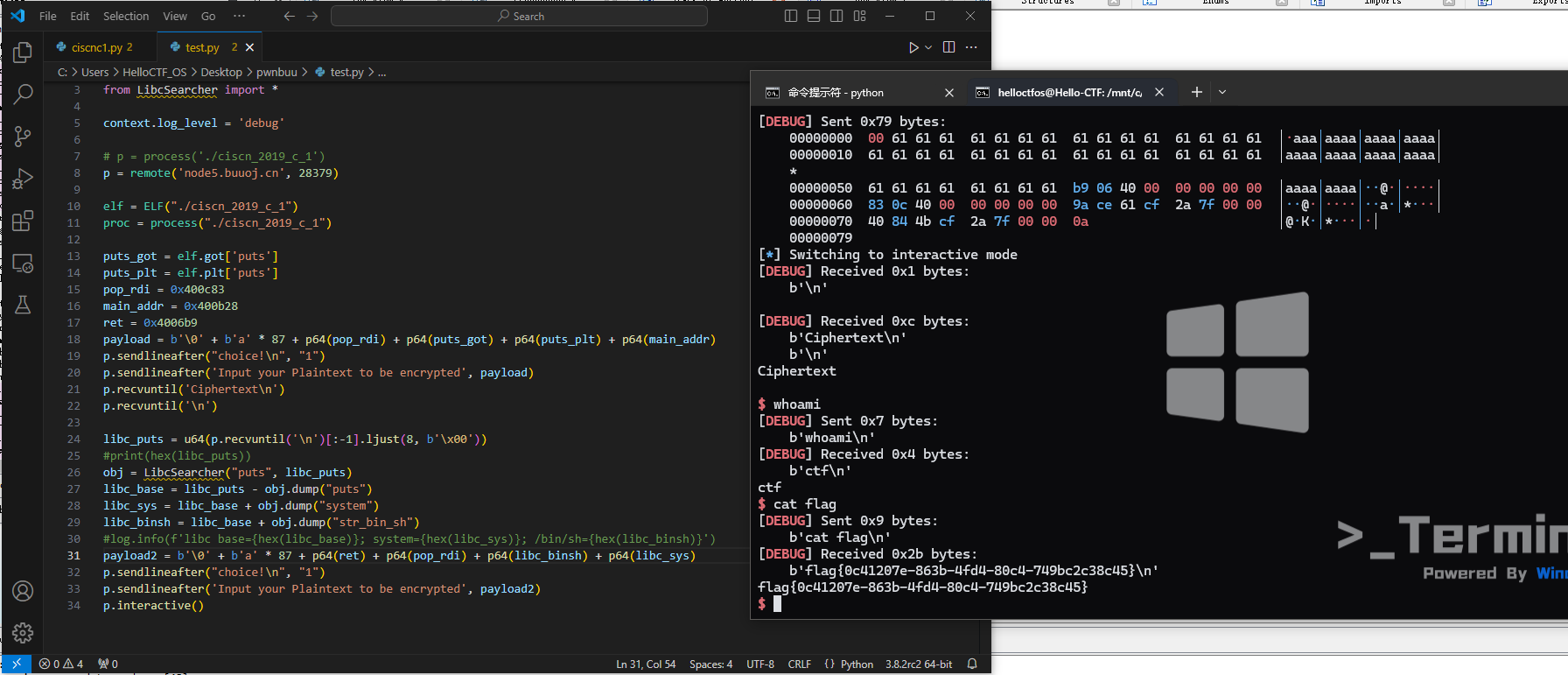Click line number 31 in the gutter
Screen dimensions: 1568x675
pos(73,555)
